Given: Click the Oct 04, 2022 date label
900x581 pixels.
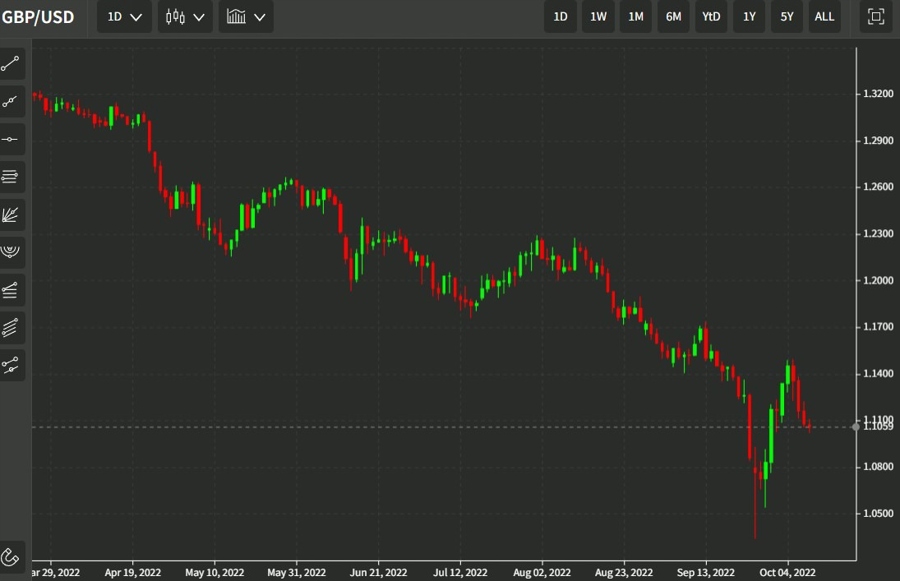Looking at the screenshot, I should coord(787,572).
